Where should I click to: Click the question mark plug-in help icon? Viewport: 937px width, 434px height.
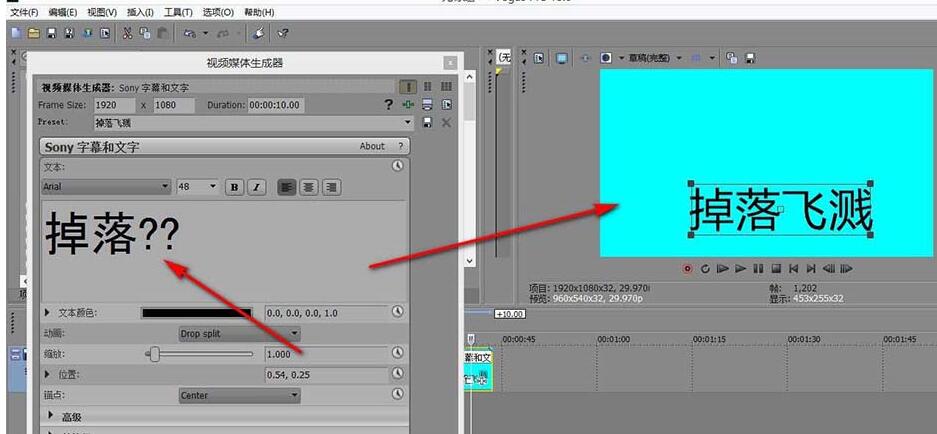[388, 105]
